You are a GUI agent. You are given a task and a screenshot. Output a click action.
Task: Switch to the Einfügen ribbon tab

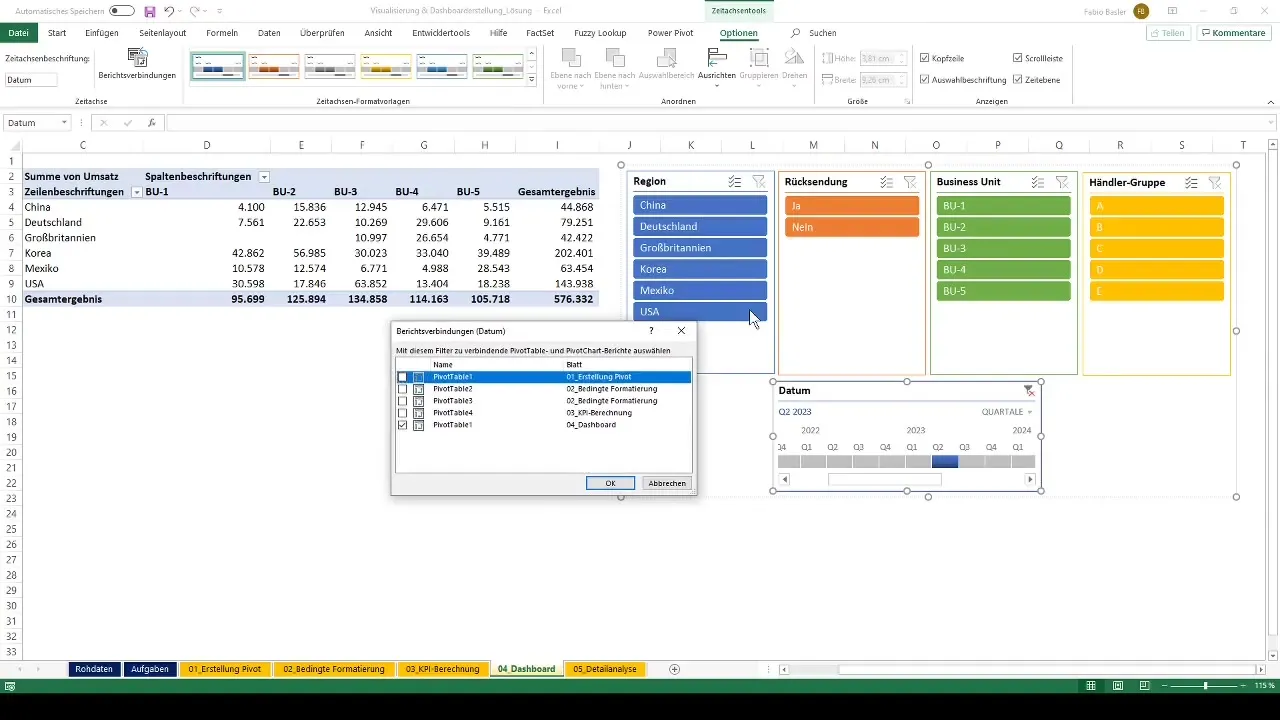pyautogui.click(x=102, y=33)
